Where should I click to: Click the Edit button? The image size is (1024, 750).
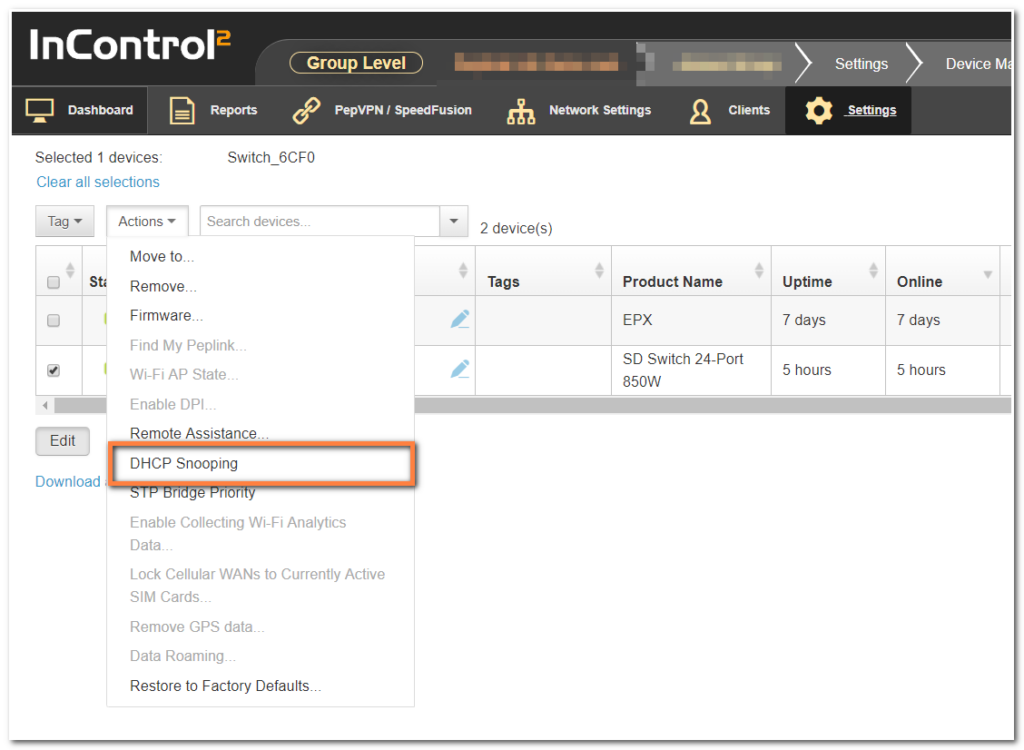63,441
